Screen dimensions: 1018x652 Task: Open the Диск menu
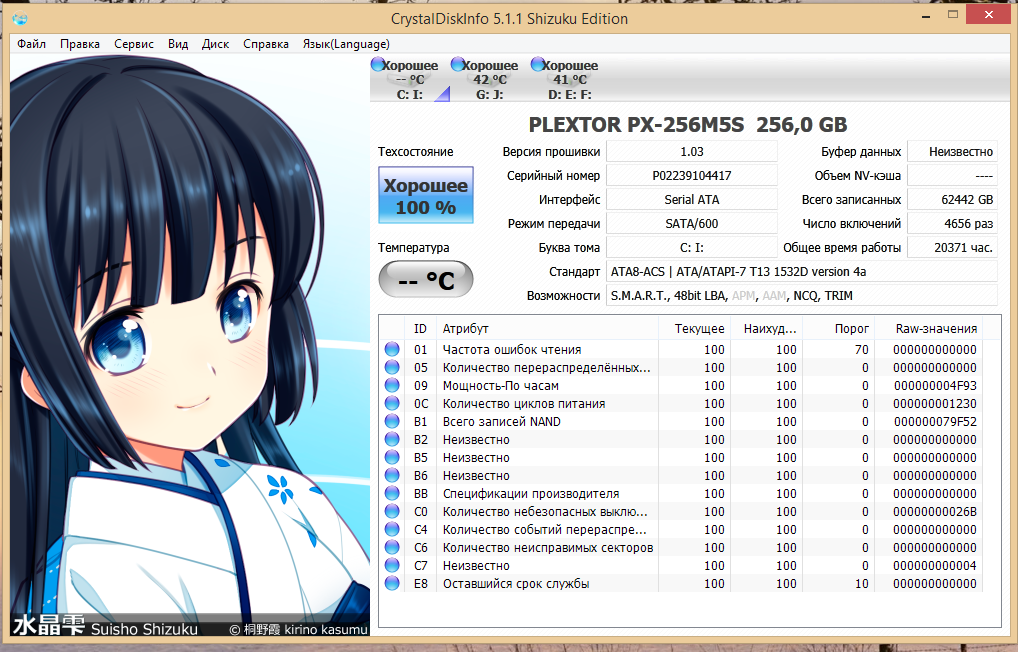(x=215, y=44)
